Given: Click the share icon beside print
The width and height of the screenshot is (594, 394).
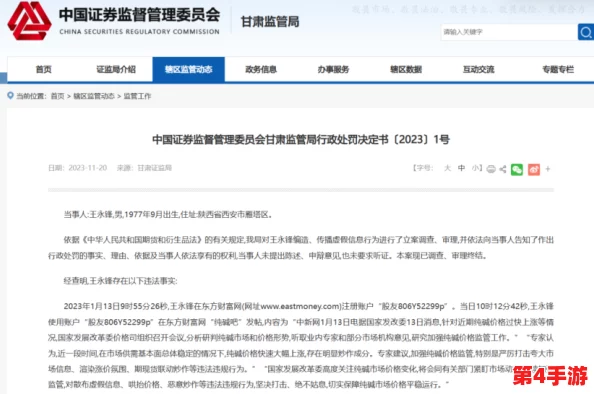Looking at the screenshot, I should (503, 169).
